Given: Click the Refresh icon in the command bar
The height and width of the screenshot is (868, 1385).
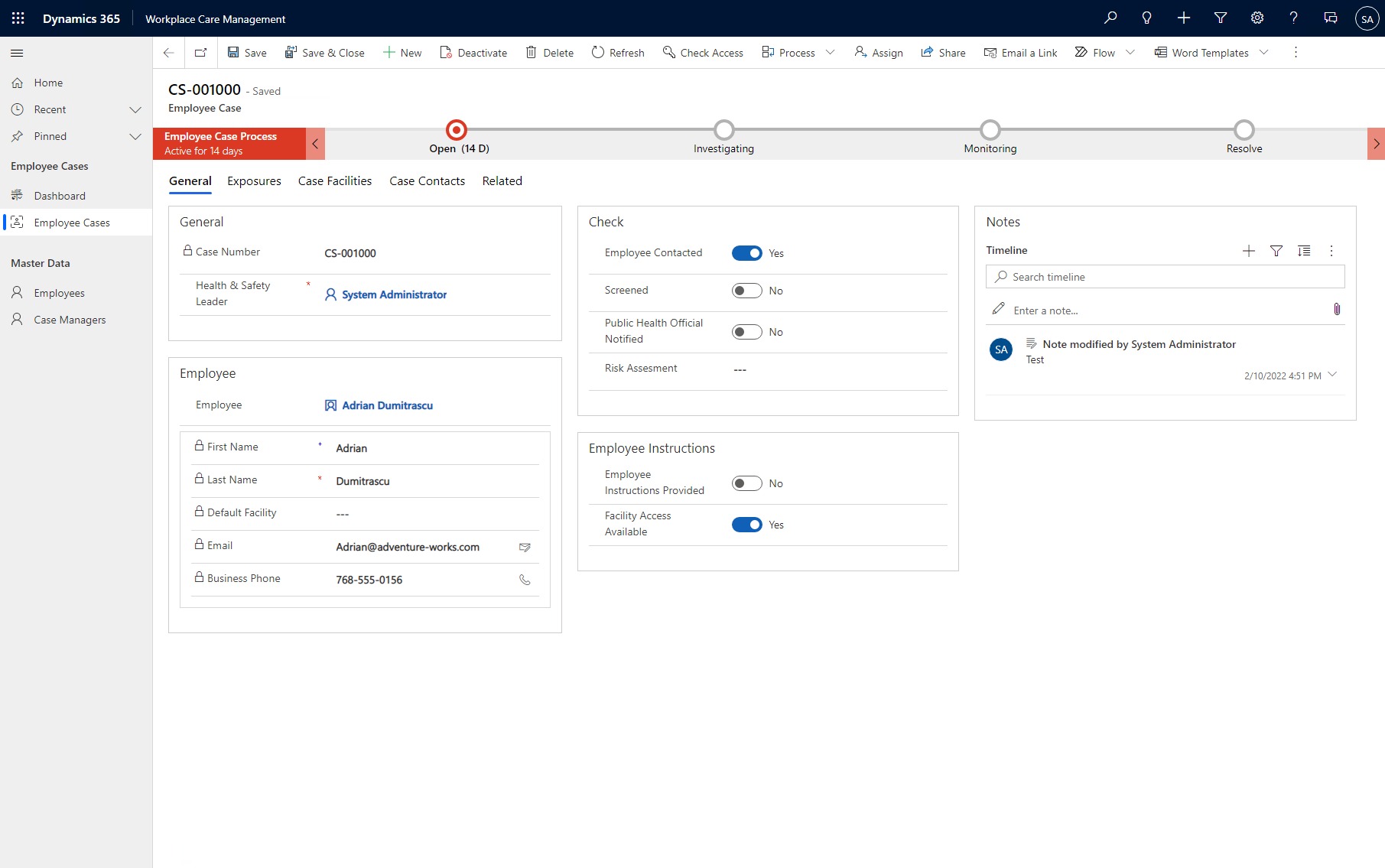Looking at the screenshot, I should (x=598, y=53).
